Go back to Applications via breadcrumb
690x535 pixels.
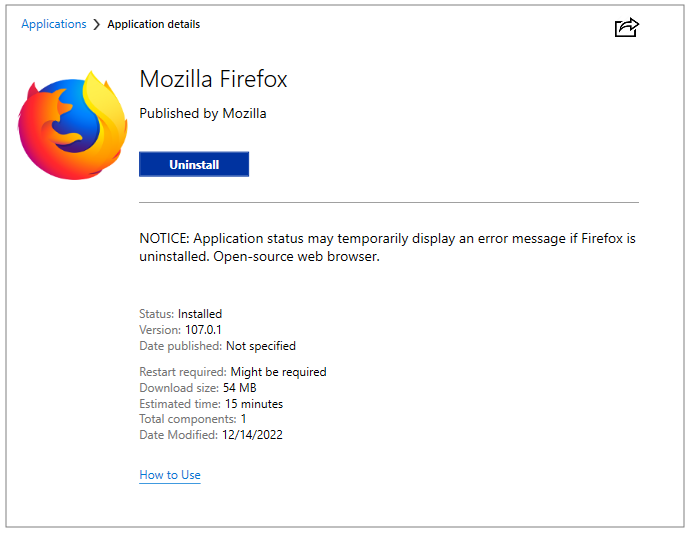coord(54,24)
